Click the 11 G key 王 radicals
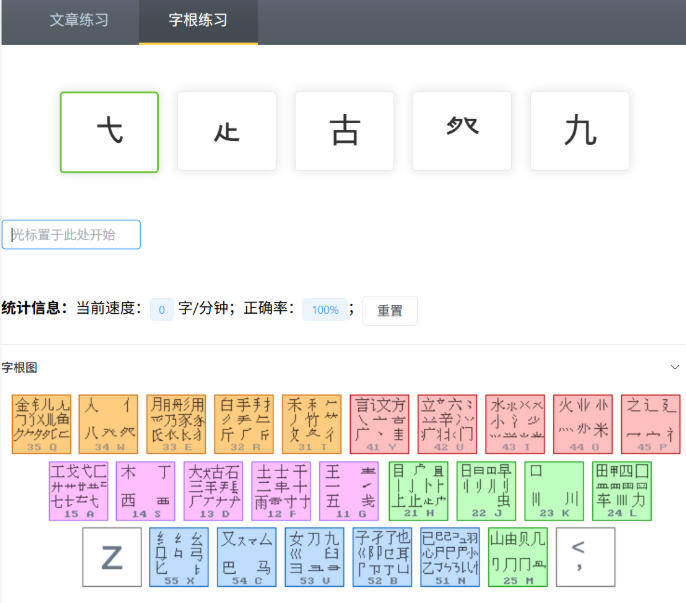Viewport: 686px width, 603px height. click(349, 491)
